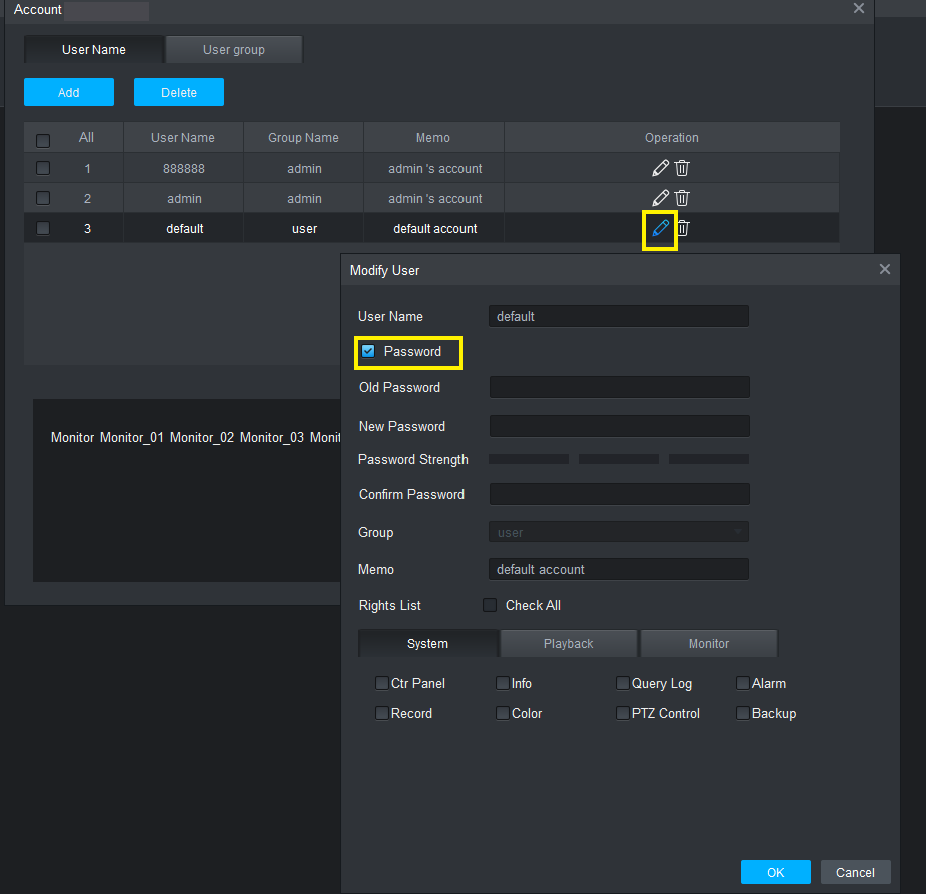Viewport: 926px width, 894px height.
Task: Focus the Memo field with default account
Action: (x=619, y=569)
